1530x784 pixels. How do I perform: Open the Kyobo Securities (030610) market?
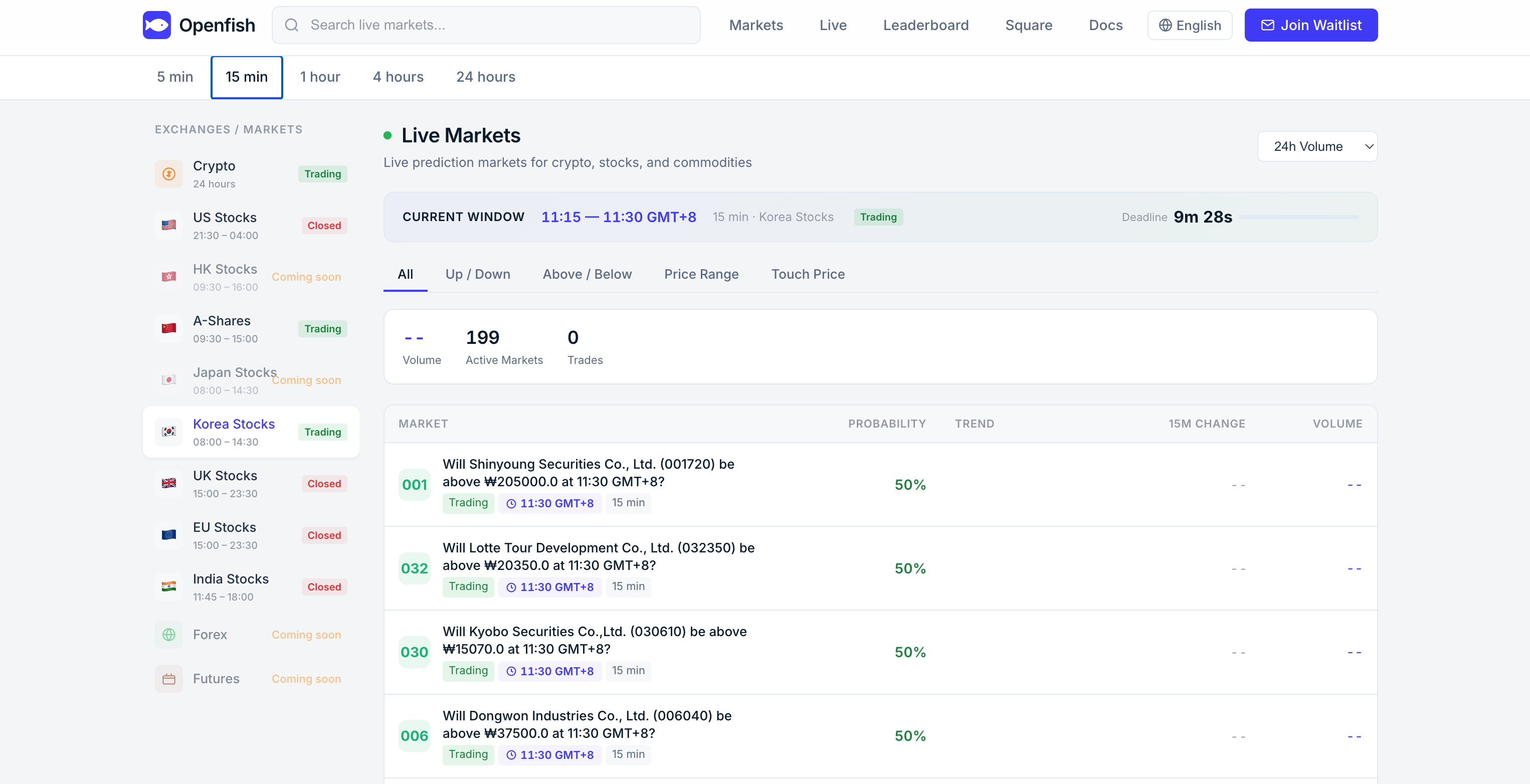(x=880, y=652)
